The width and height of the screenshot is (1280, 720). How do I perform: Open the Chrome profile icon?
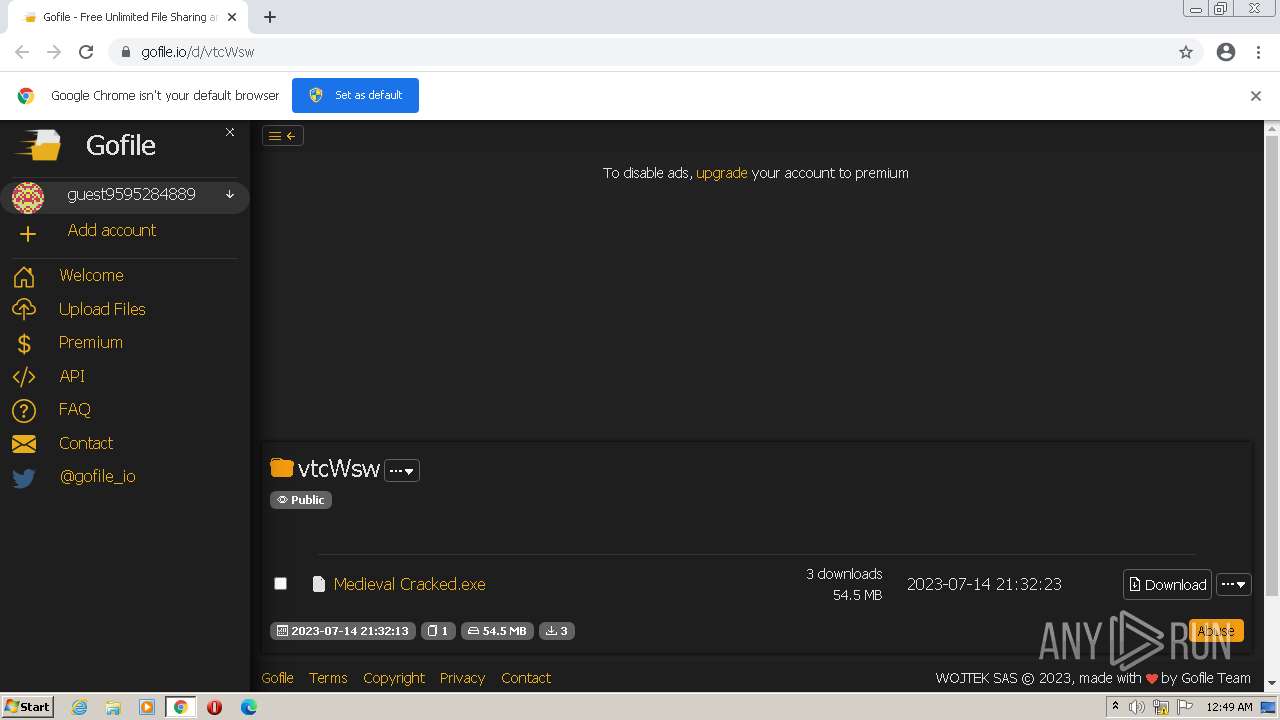[x=1226, y=52]
